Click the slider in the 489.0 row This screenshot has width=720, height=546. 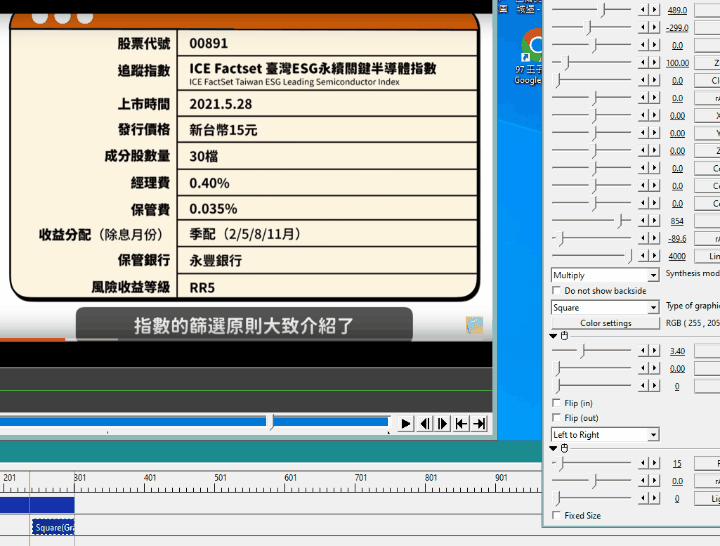591,10
